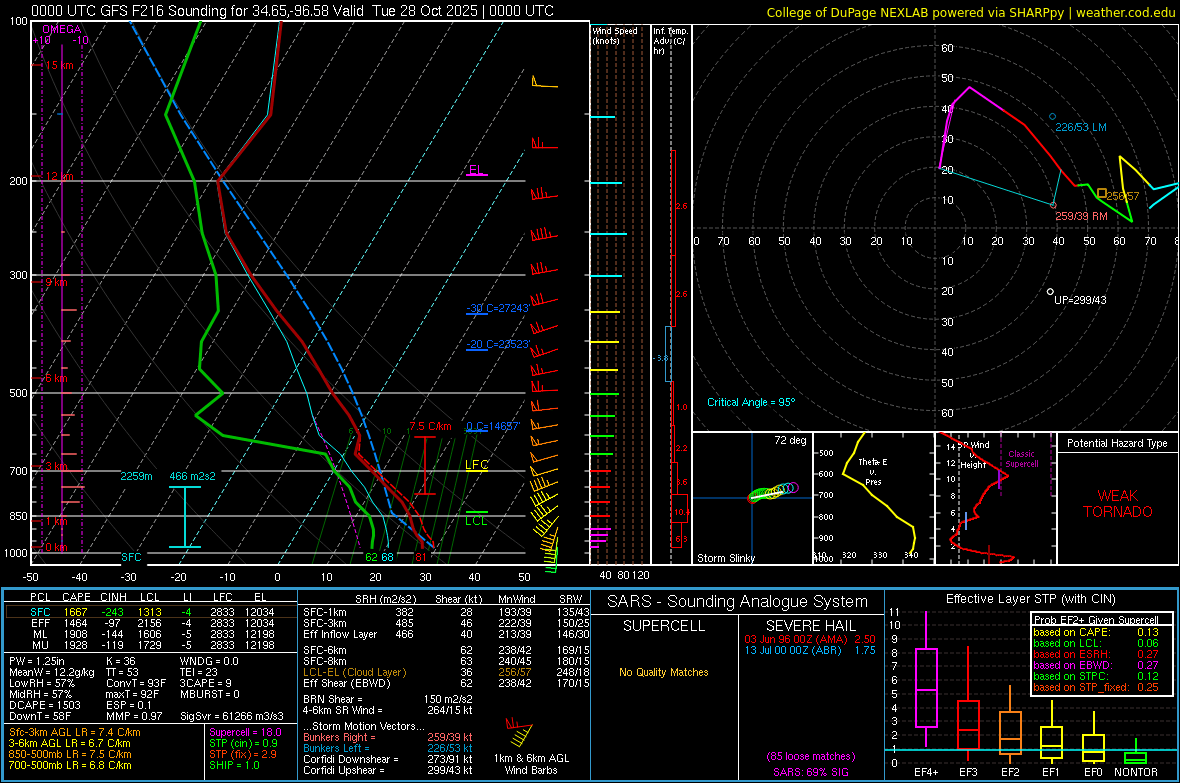Click the 'Classic Supercell' label
Viewport: 1180px width, 783px height.
(x=1021, y=459)
